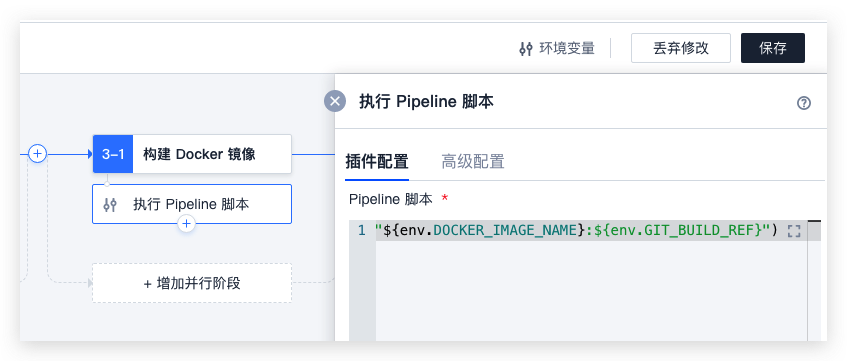The image size is (847, 361).
Task: Open help for the Pipeline script plugin
Action: [804, 103]
